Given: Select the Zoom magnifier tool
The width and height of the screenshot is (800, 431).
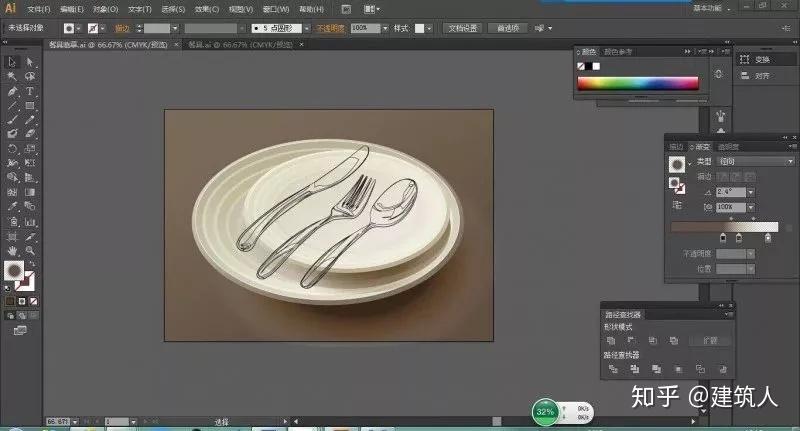Looking at the screenshot, I should pos(30,250).
